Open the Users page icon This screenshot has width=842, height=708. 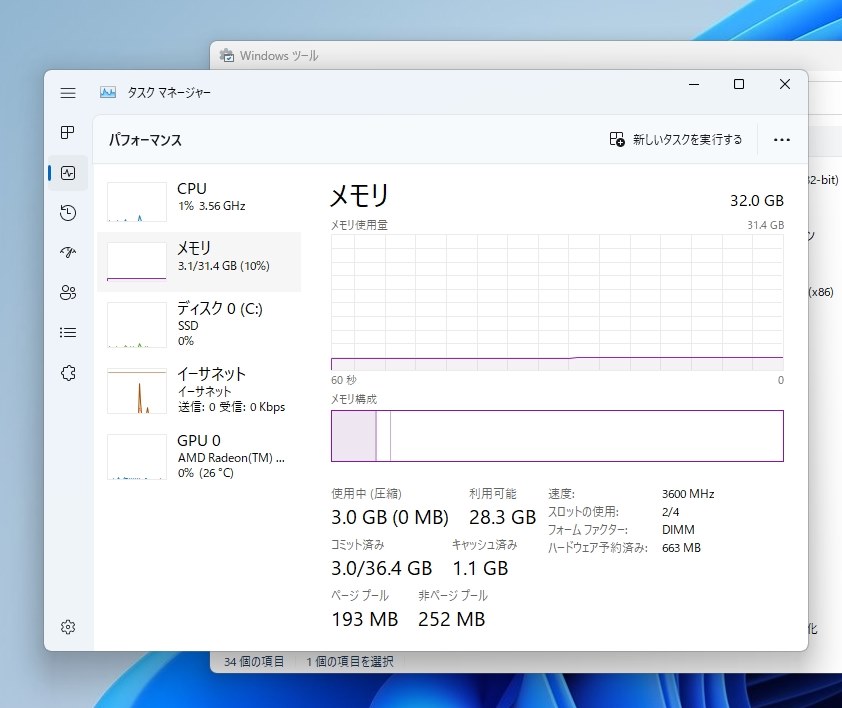pyautogui.click(x=68, y=292)
